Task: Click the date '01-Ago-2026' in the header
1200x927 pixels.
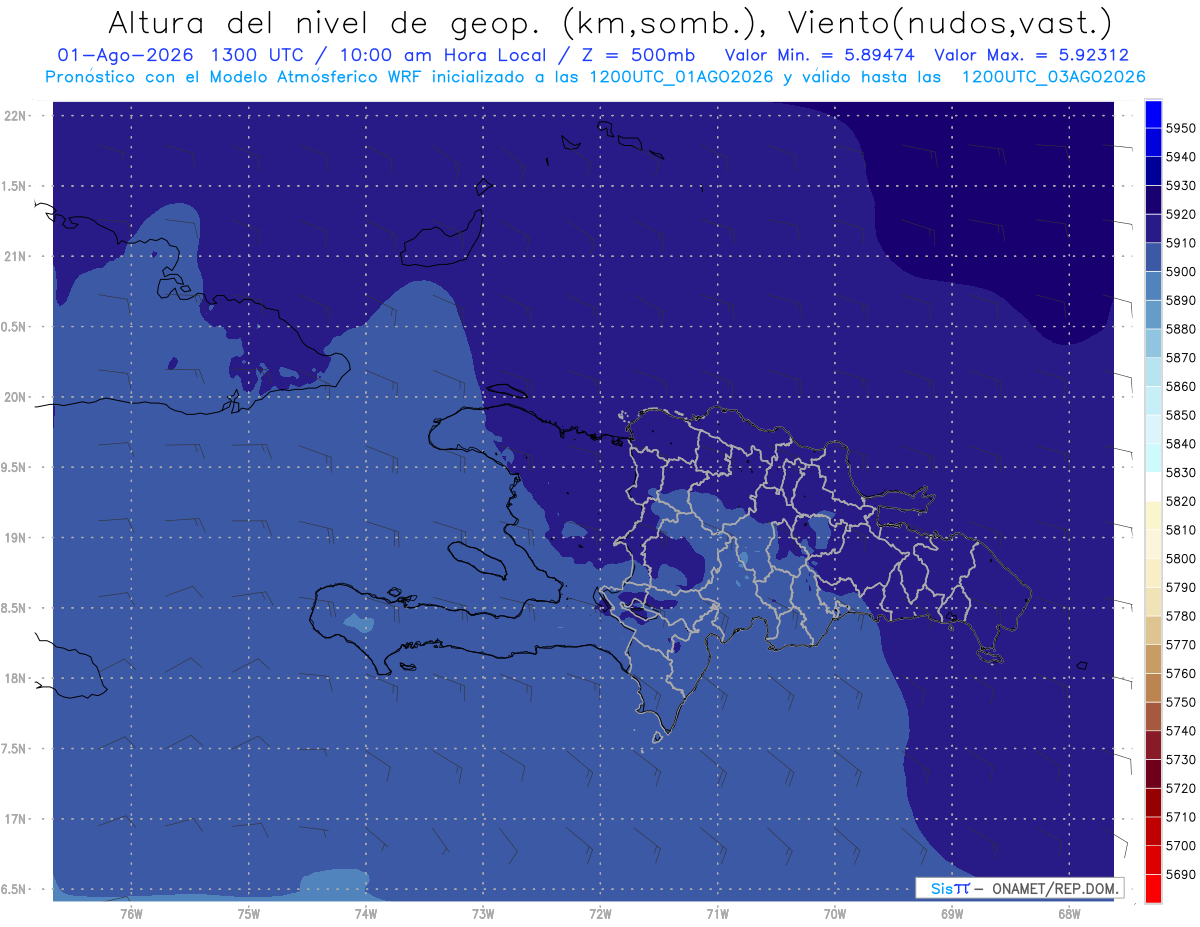Action: 125,56
